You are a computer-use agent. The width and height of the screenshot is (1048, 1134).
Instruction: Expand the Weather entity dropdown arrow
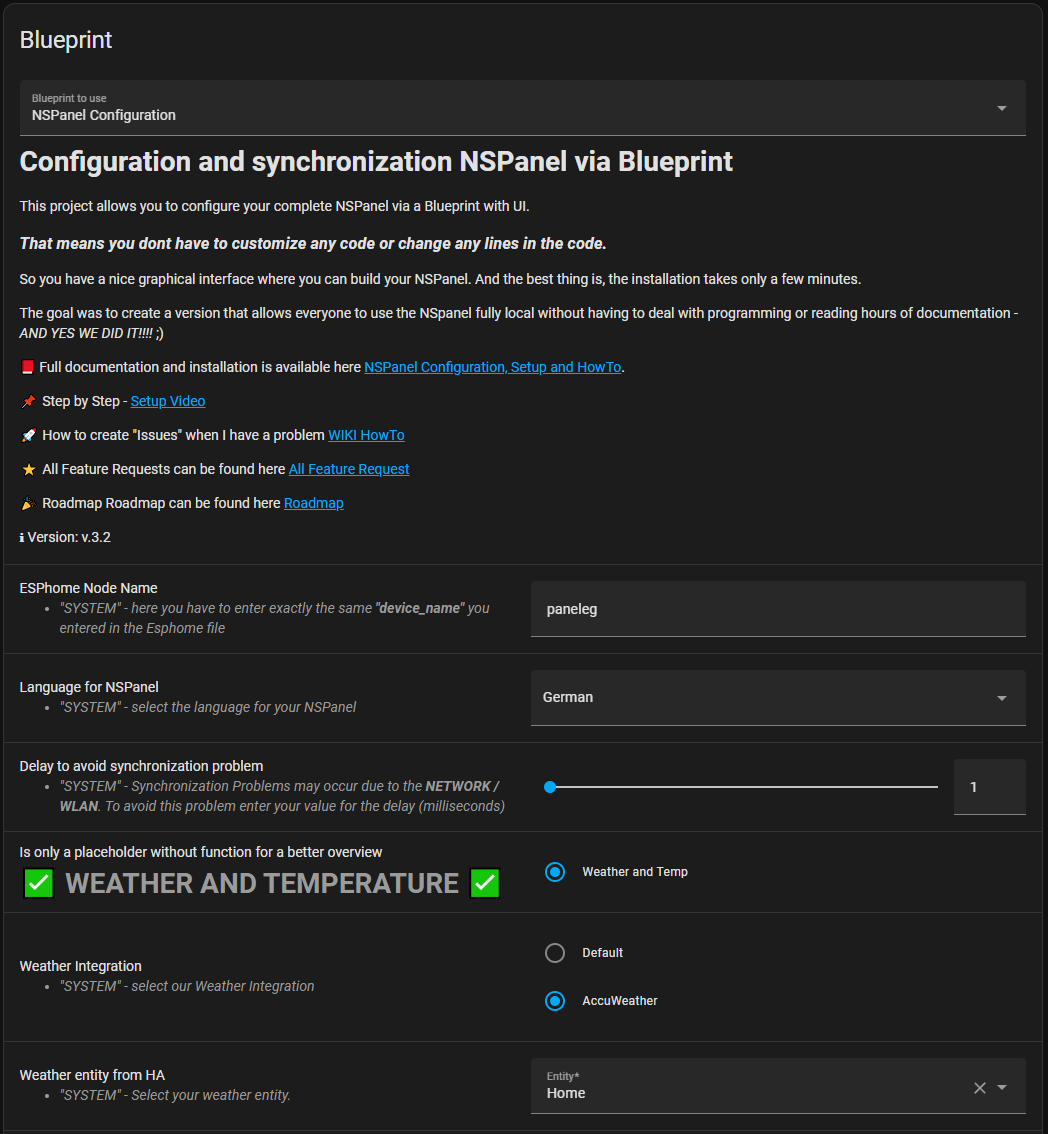(x=1002, y=1088)
